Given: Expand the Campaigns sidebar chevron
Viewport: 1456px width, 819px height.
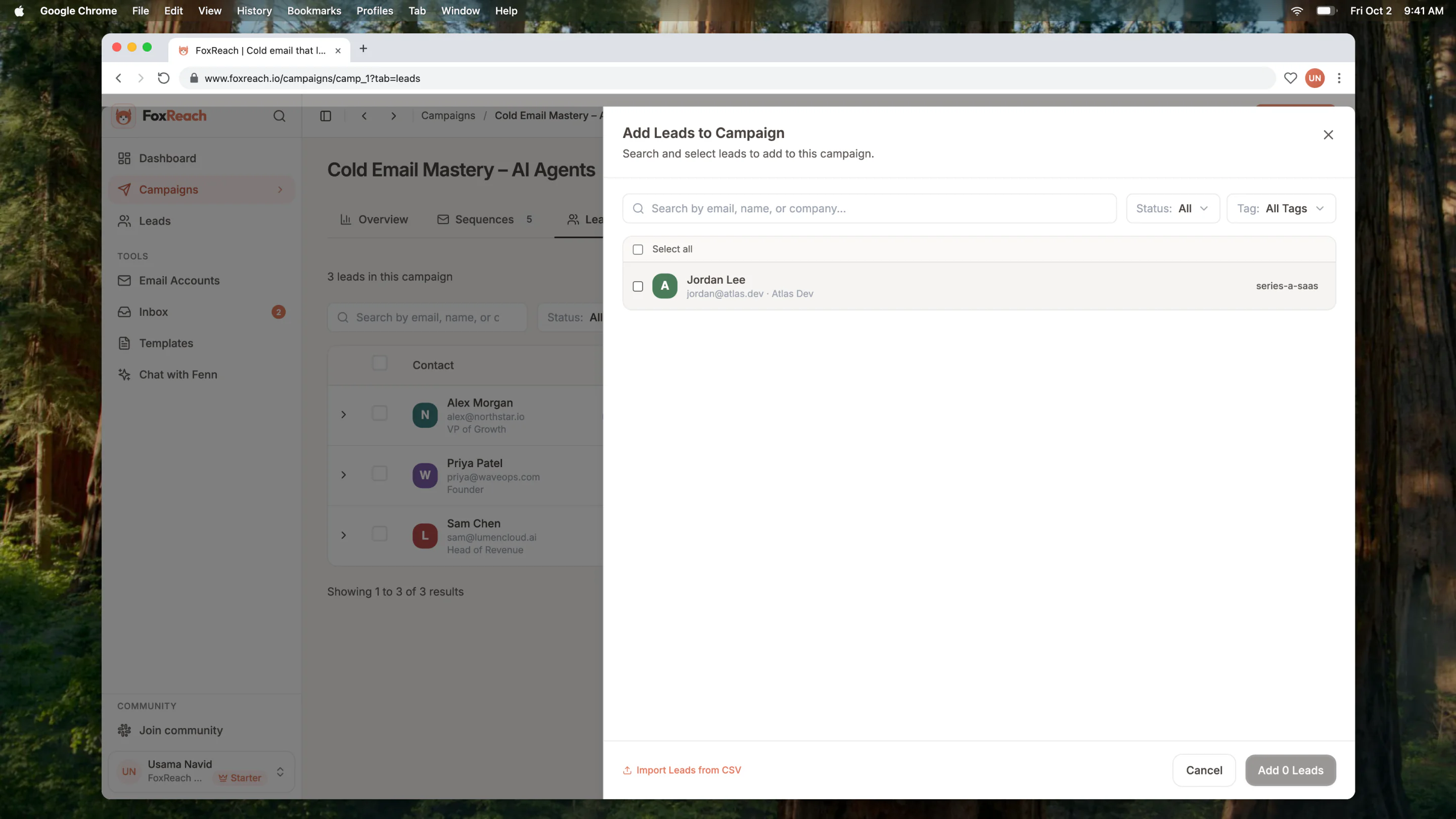Looking at the screenshot, I should click(x=280, y=190).
